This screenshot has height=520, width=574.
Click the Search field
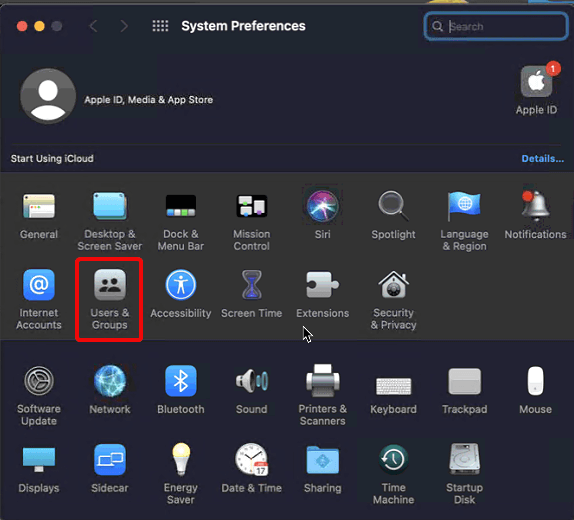pos(496,26)
